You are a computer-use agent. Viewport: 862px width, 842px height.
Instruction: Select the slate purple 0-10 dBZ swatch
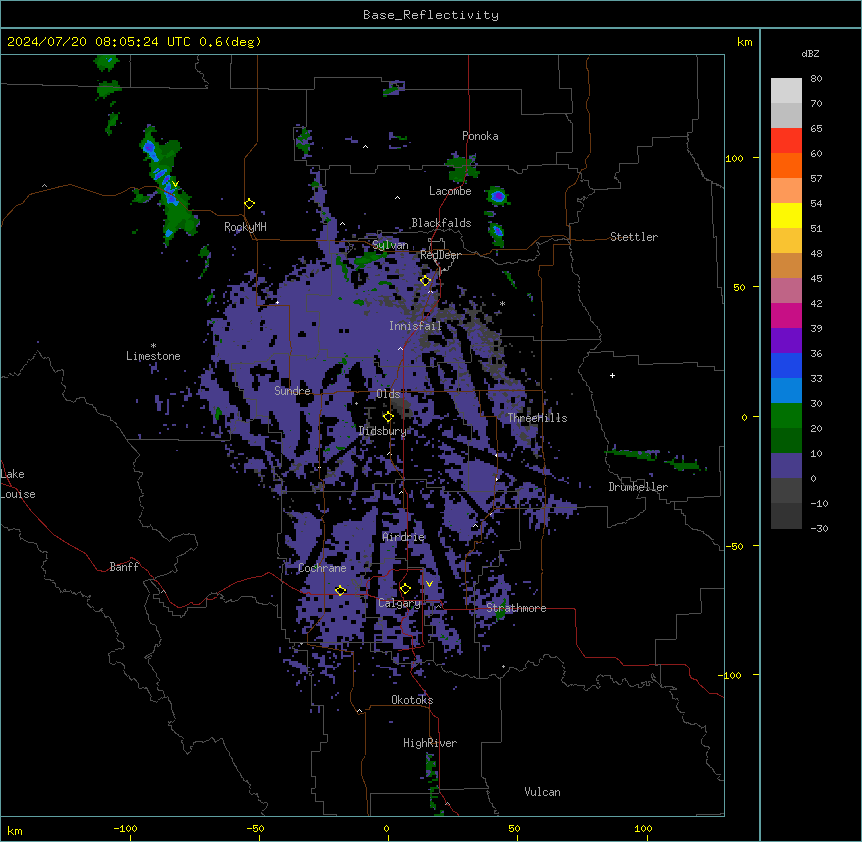(x=786, y=466)
